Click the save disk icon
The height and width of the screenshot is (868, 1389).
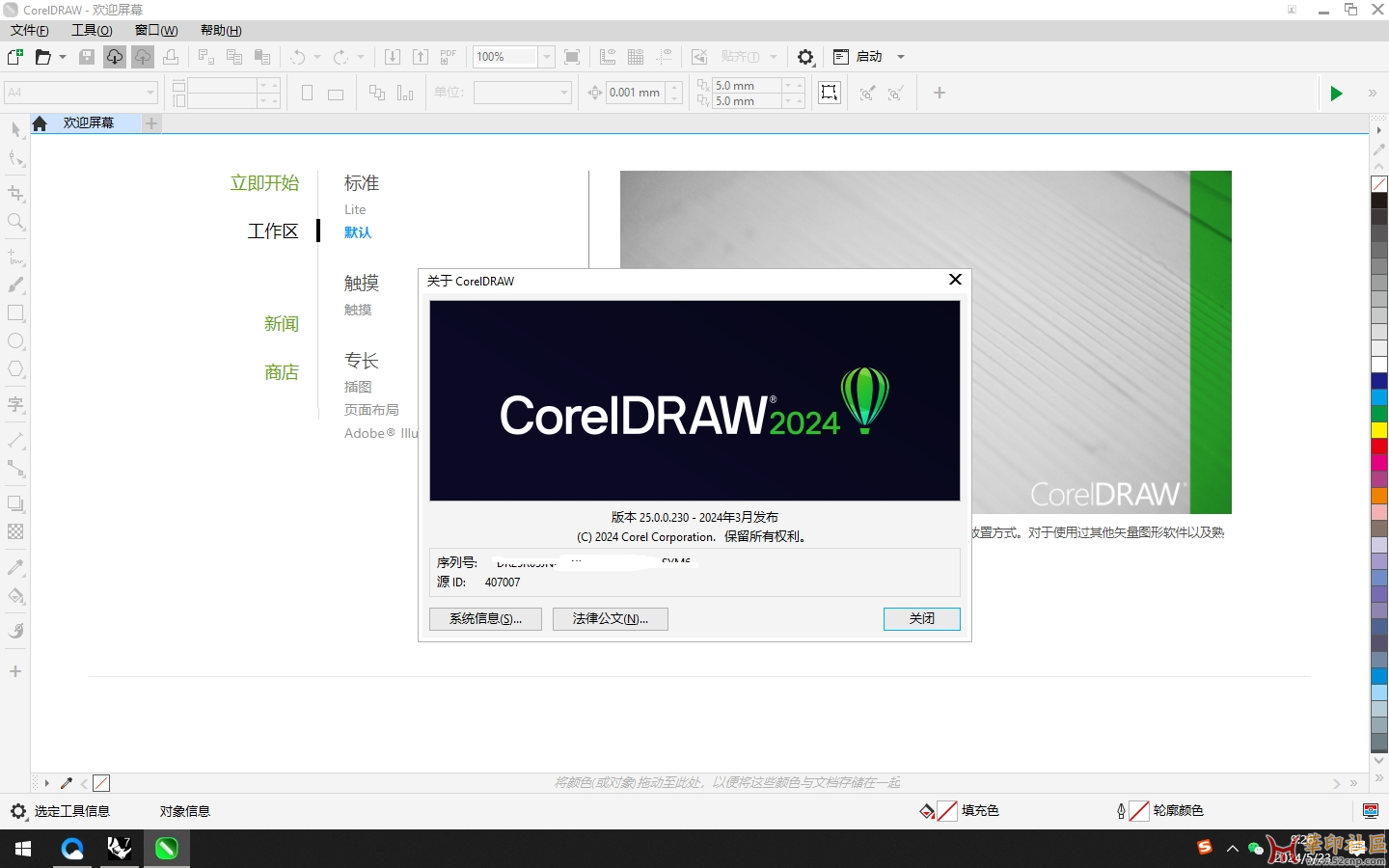(87, 57)
